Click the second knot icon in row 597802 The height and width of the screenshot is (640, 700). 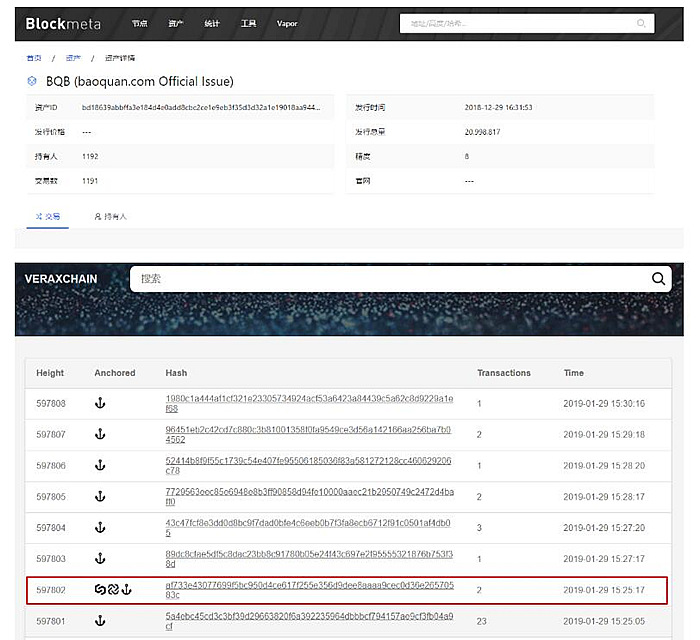[113, 590]
